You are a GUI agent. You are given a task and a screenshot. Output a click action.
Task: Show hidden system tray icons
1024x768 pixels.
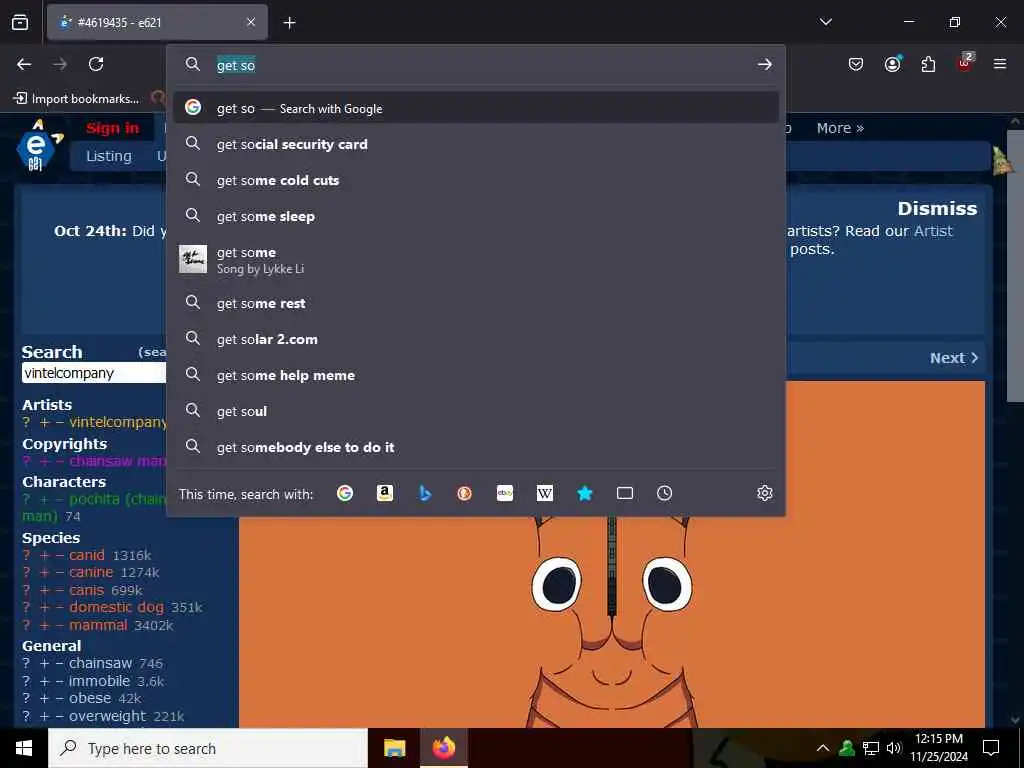pos(823,748)
